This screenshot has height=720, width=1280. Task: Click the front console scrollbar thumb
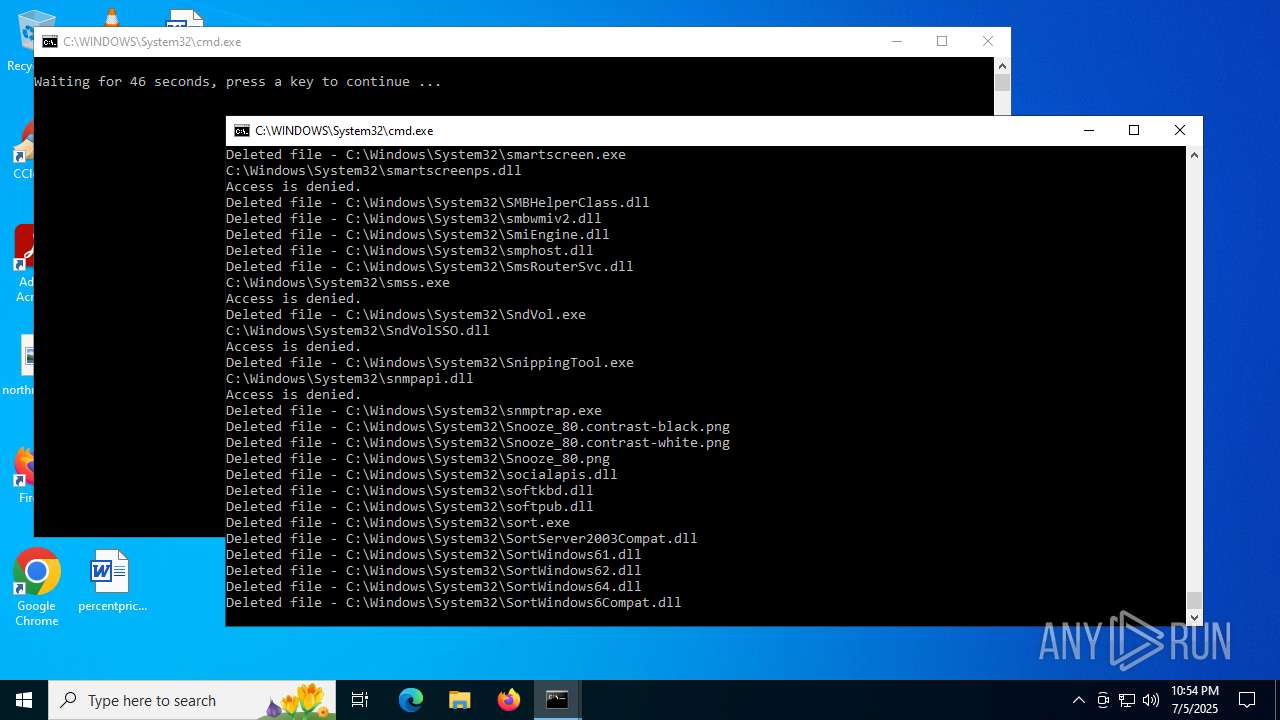(1194, 600)
